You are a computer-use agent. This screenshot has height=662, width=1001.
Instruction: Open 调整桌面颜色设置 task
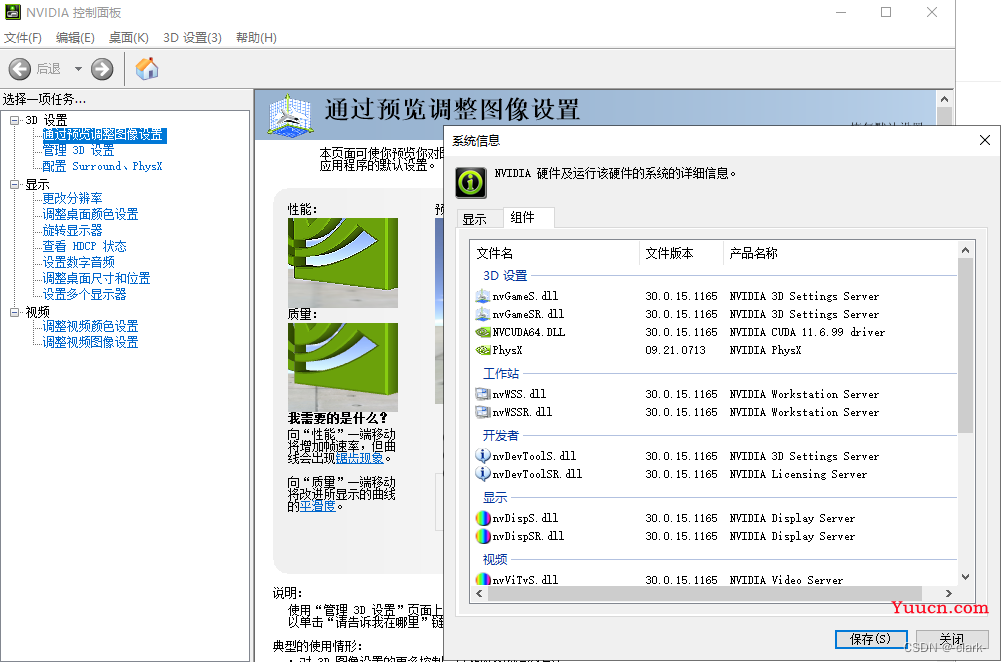point(90,214)
